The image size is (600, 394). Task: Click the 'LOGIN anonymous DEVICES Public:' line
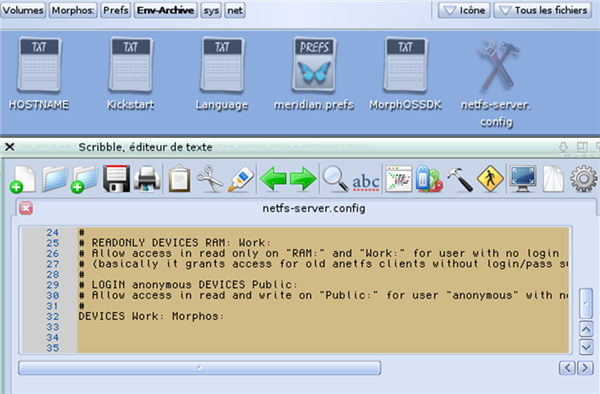tap(188, 285)
